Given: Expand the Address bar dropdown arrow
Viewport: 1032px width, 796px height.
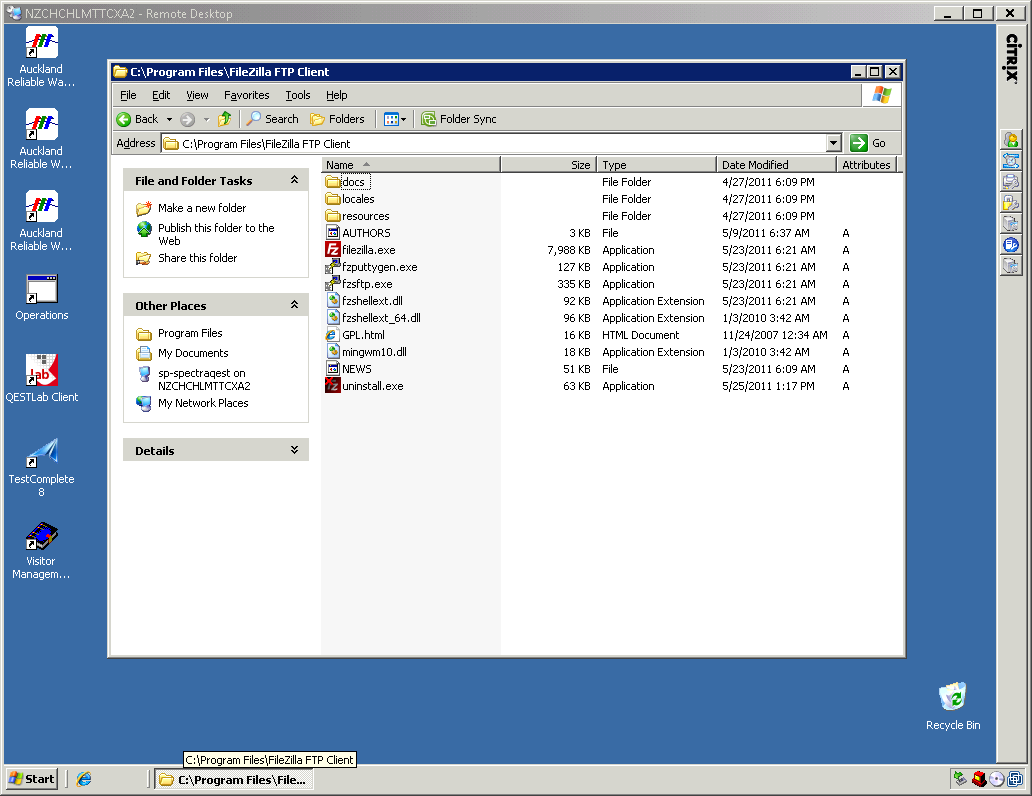Looking at the screenshot, I should tap(834, 144).
